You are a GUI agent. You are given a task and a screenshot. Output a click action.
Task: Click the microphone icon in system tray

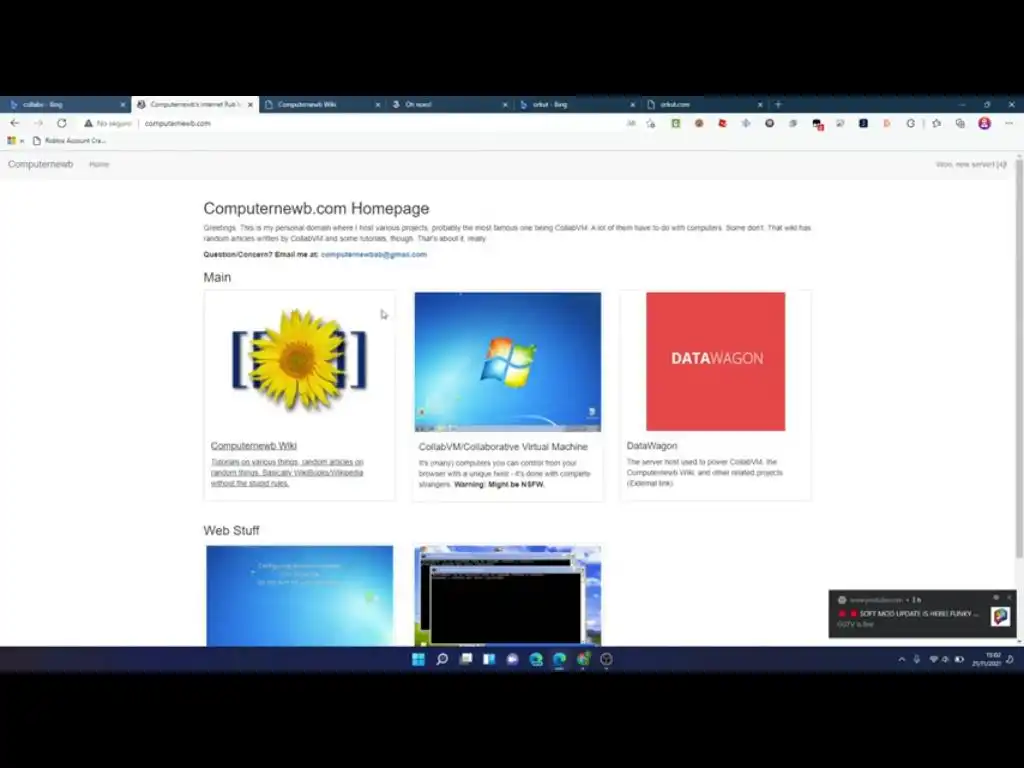pos(917,660)
